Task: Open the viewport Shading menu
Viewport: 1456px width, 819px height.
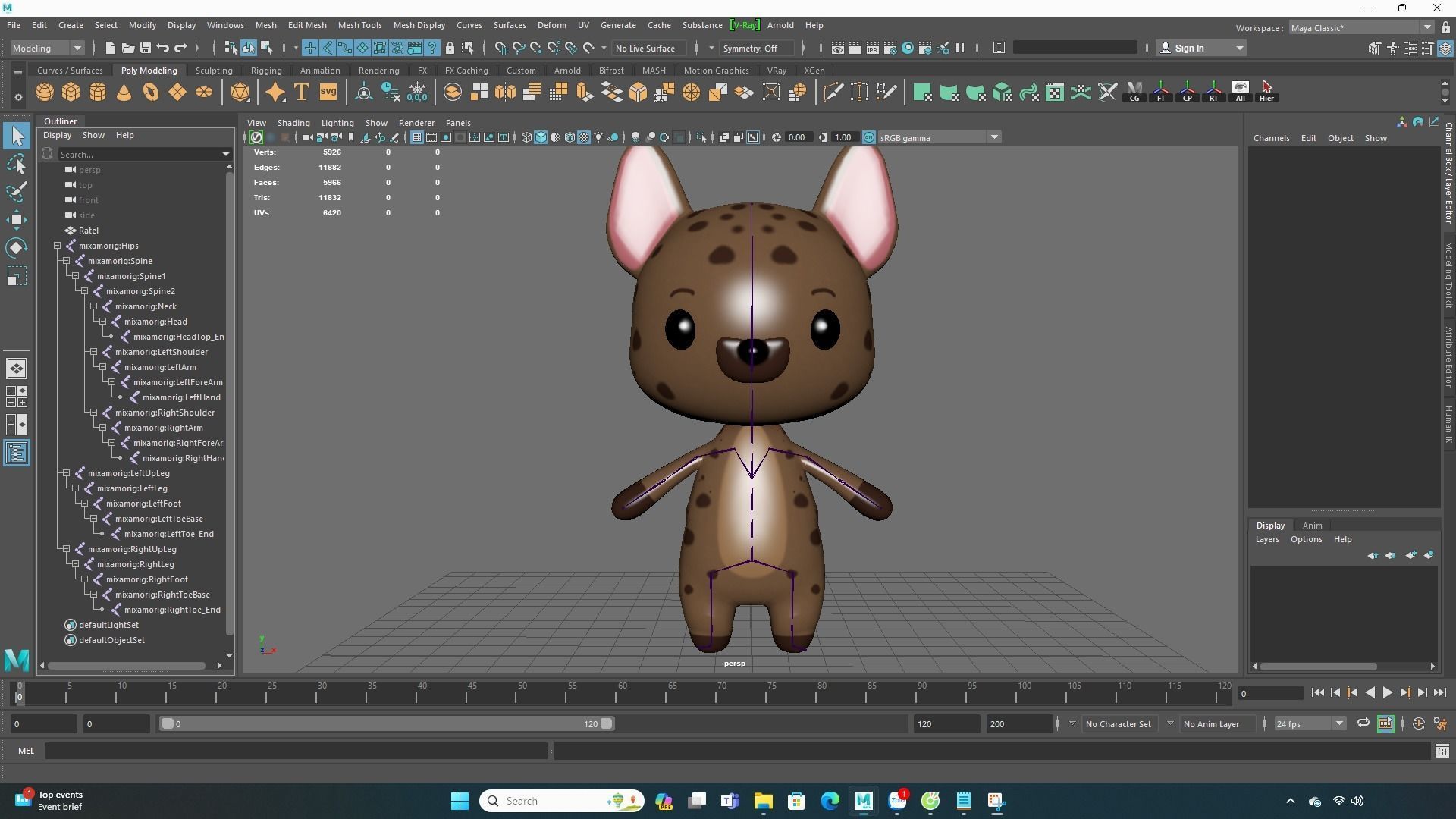Action: pos(293,122)
